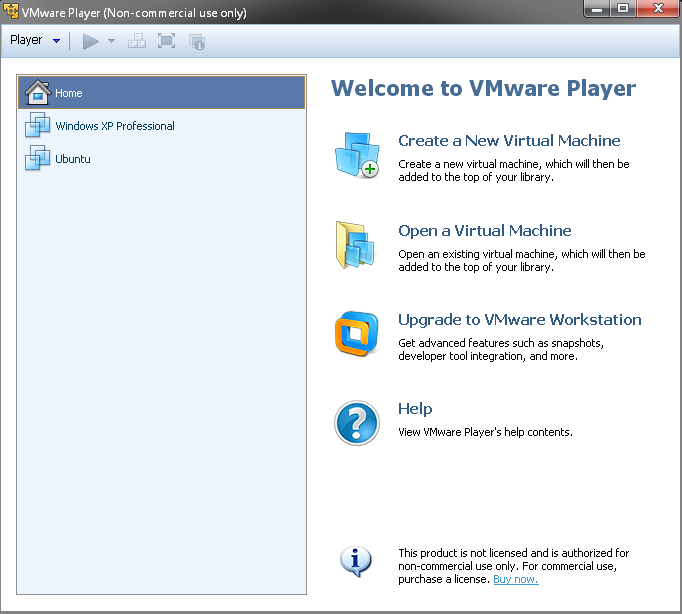
Task: Open the Help link
Action: point(415,409)
